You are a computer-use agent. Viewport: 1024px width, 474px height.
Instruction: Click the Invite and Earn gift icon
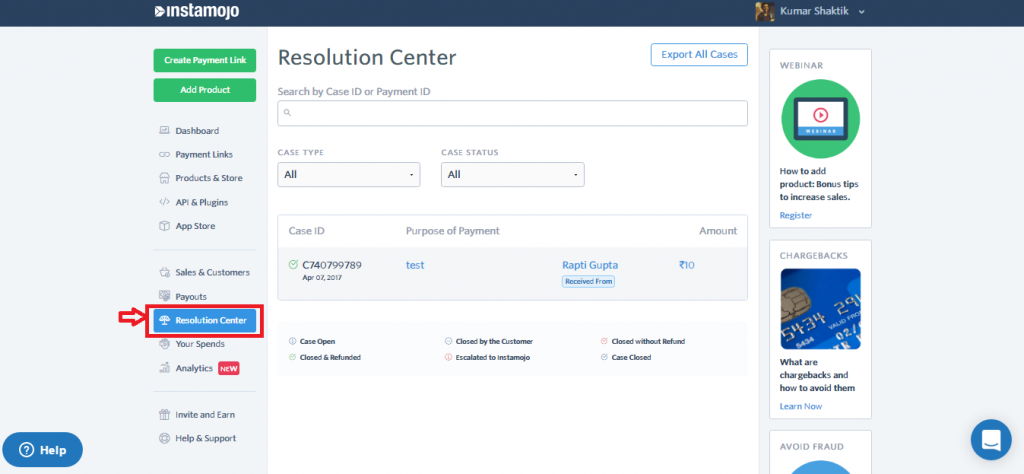click(x=164, y=415)
